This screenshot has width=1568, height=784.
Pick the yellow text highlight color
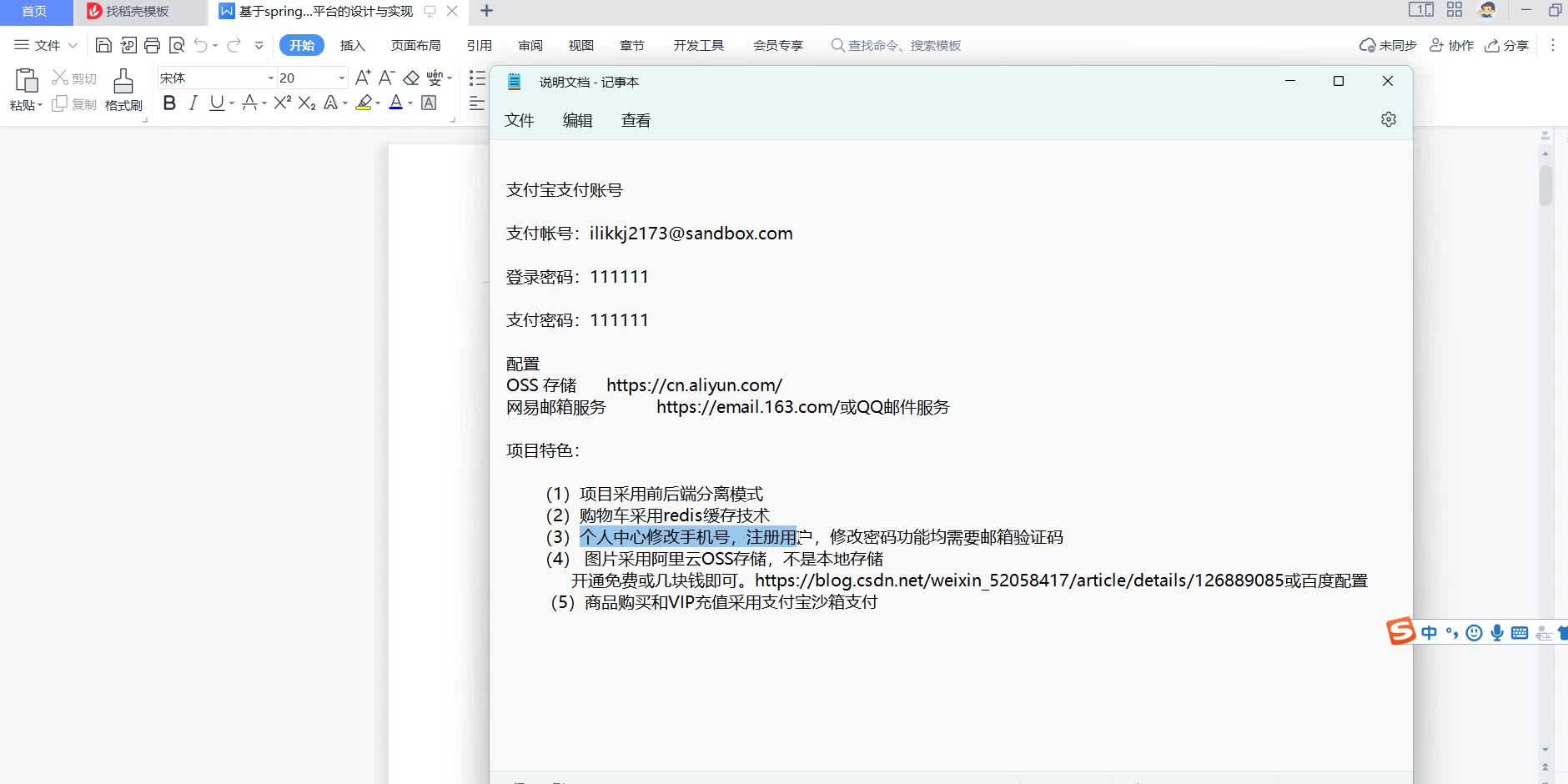click(364, 103)
